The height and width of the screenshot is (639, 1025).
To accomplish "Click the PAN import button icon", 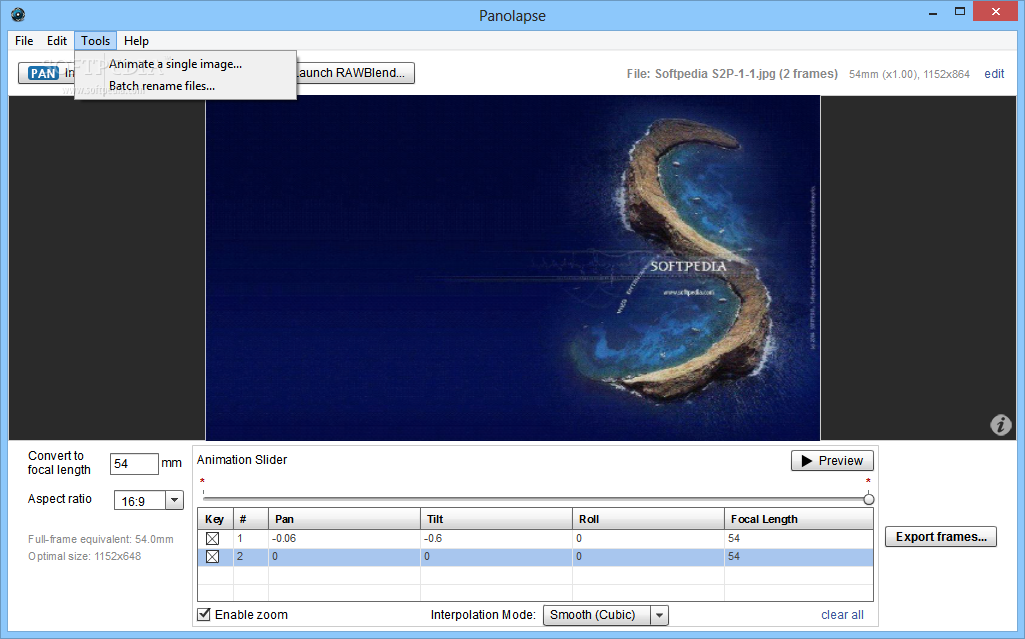I will 44,73.
